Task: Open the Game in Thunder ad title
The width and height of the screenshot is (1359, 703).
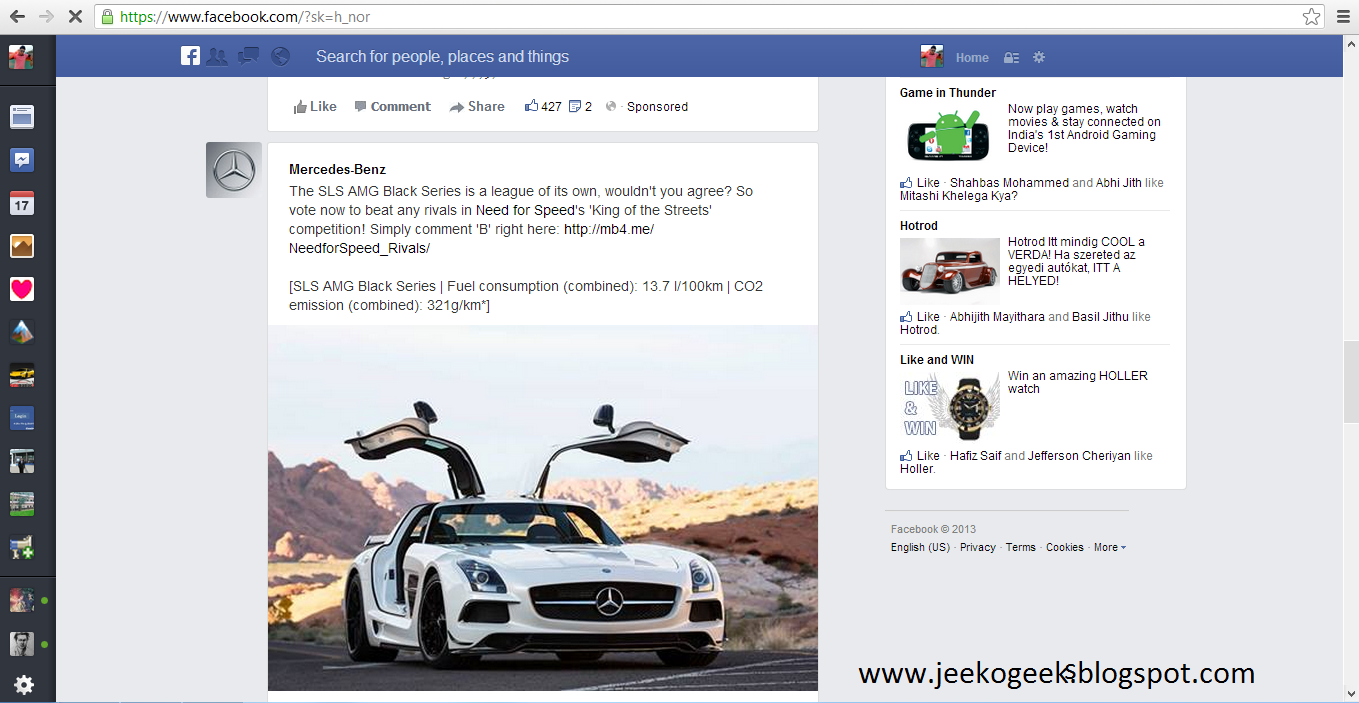Action: pyautogui.click(x=947, y=93)
